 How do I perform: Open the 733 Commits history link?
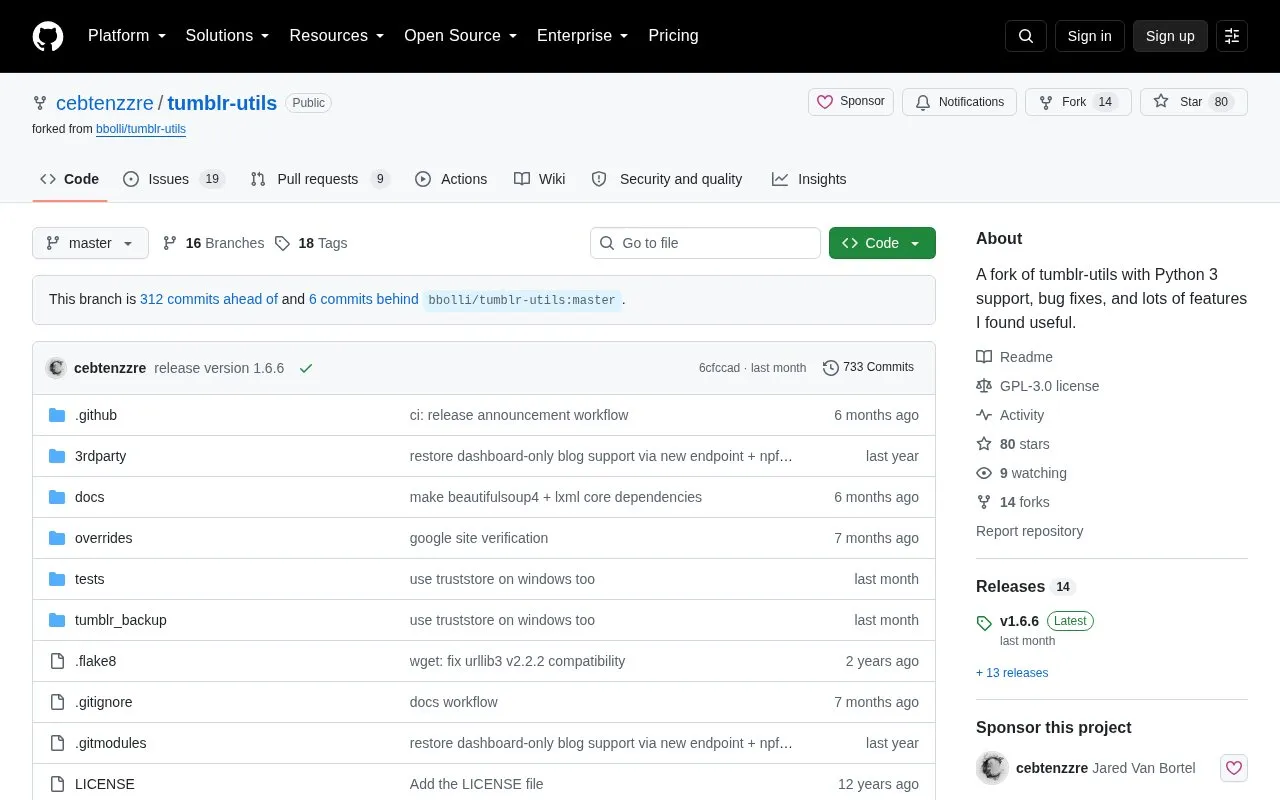point(868,368)
